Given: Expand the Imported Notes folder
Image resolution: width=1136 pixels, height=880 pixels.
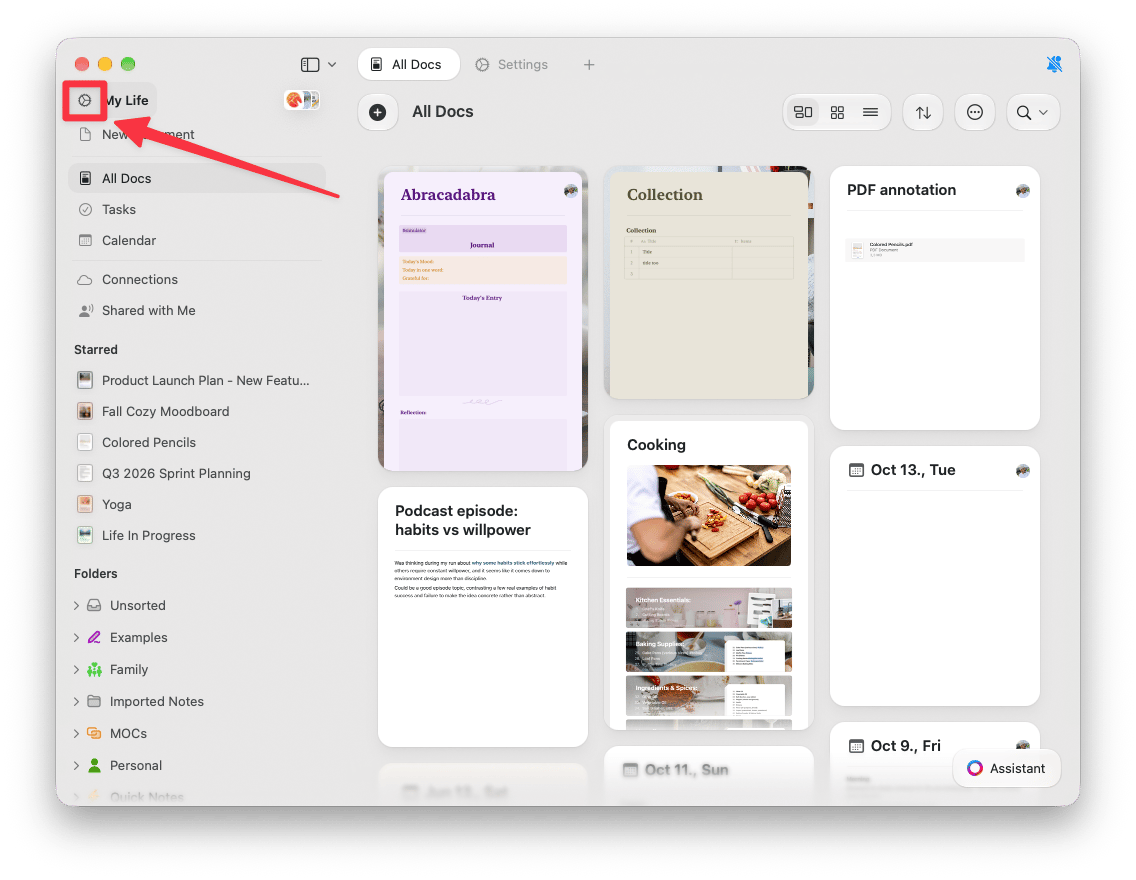Looking at the screenshot, I should [76, 701].
